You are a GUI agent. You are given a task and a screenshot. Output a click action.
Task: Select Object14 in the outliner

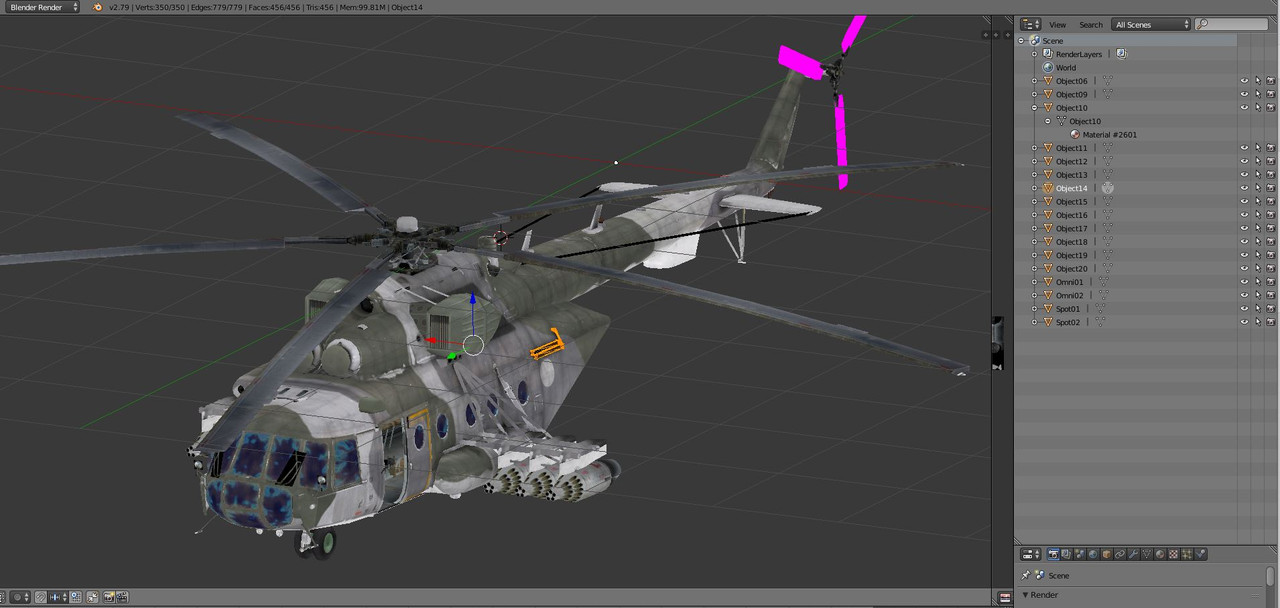(1071, 188)
